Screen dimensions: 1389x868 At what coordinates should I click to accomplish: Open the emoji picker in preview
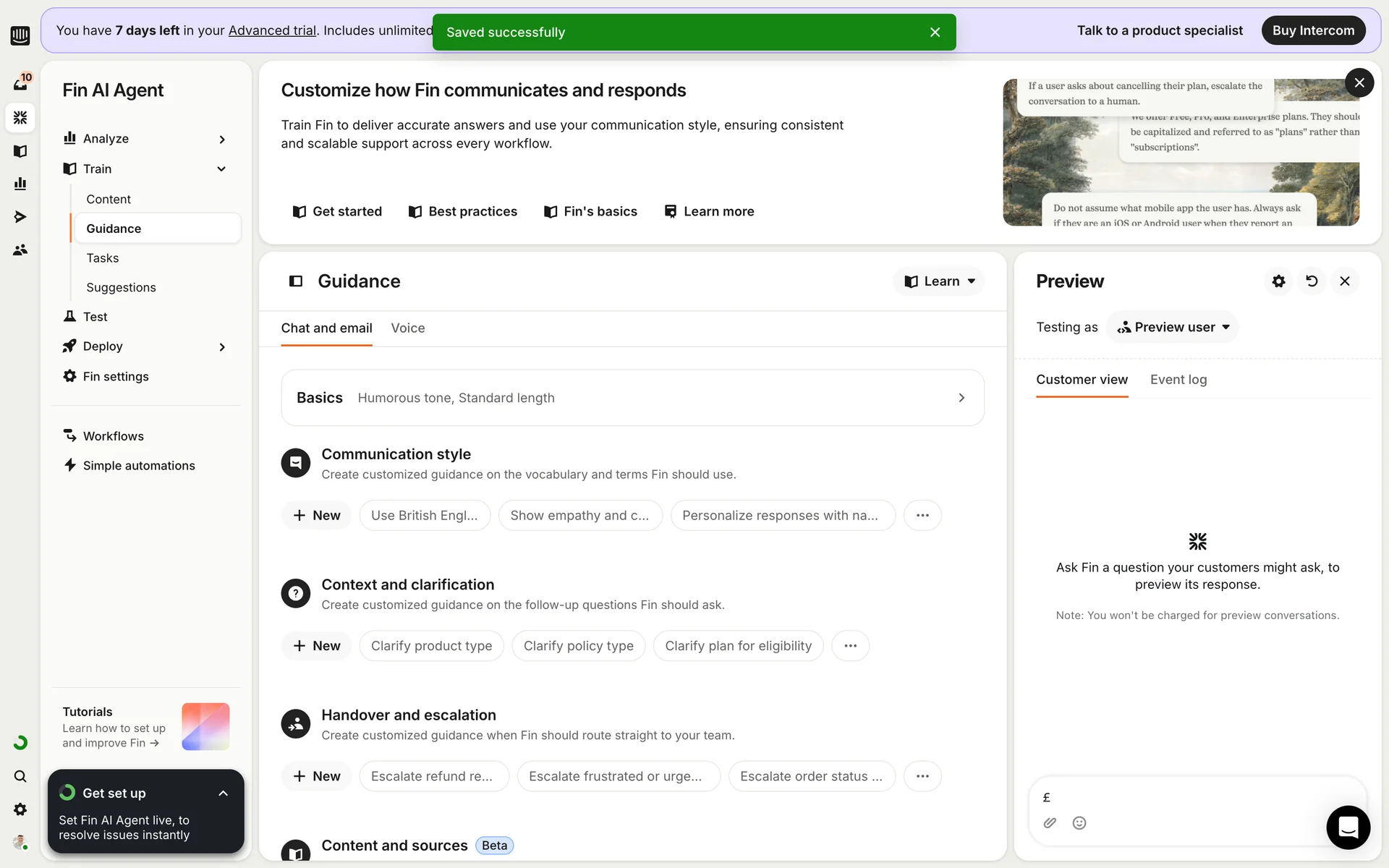tap(1079, 822)
